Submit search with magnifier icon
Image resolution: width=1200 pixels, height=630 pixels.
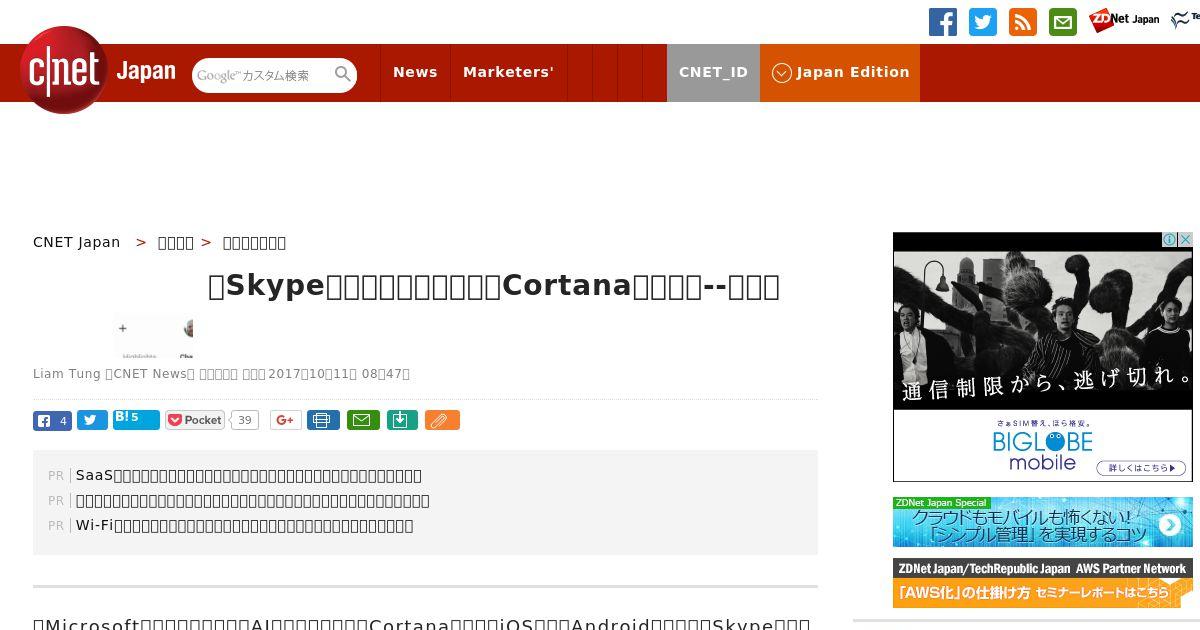pos(343,74)
